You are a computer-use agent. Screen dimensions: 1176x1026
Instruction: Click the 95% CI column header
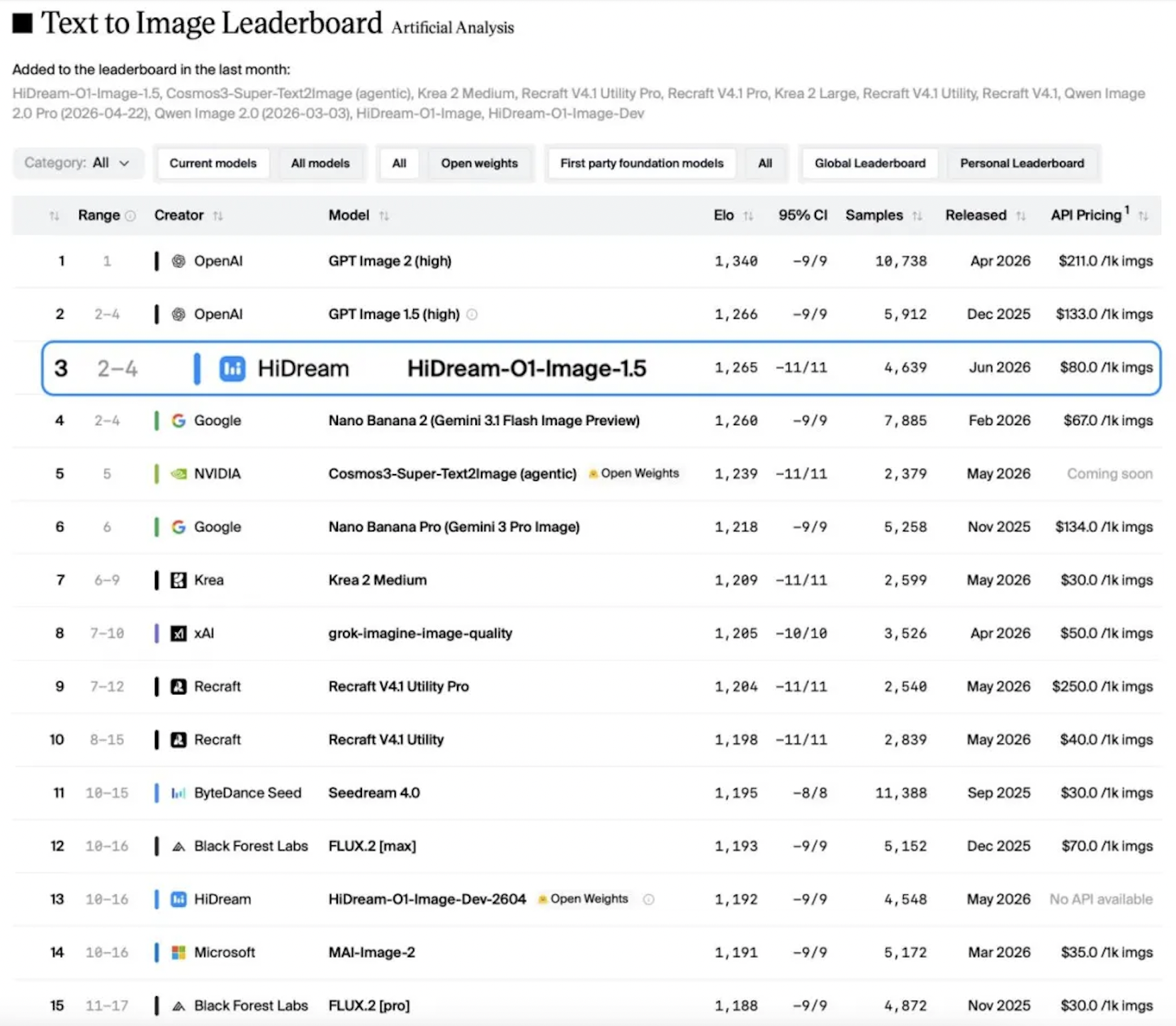803,215
